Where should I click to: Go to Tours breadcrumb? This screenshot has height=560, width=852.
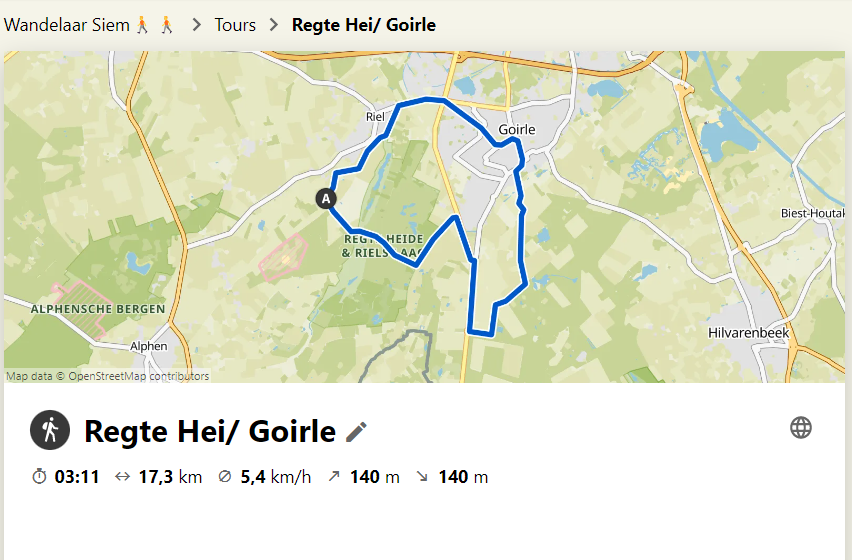(x=235, y=24)
